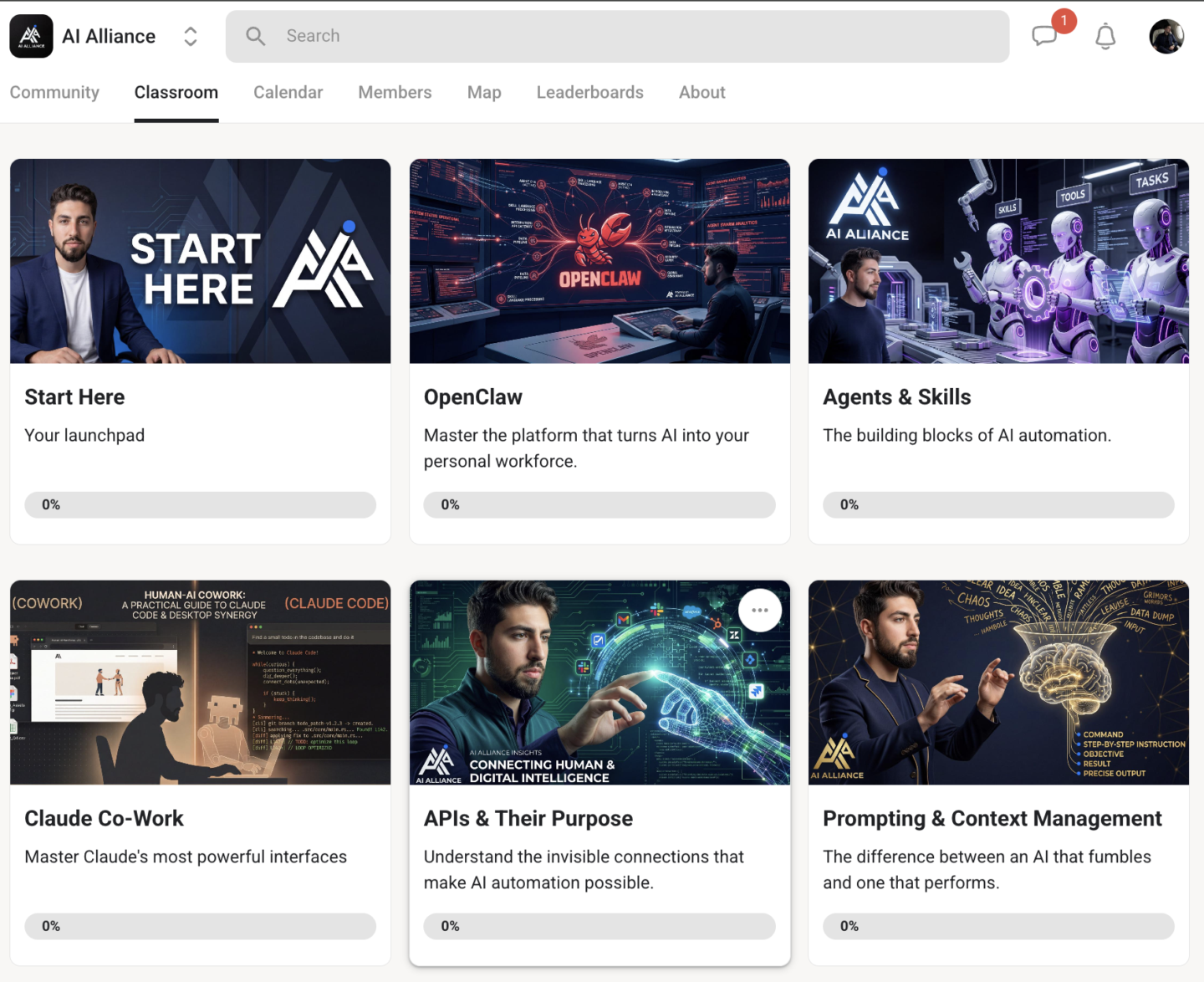Click the Prompting & Context Management progress bar

(x=998, y=926)
